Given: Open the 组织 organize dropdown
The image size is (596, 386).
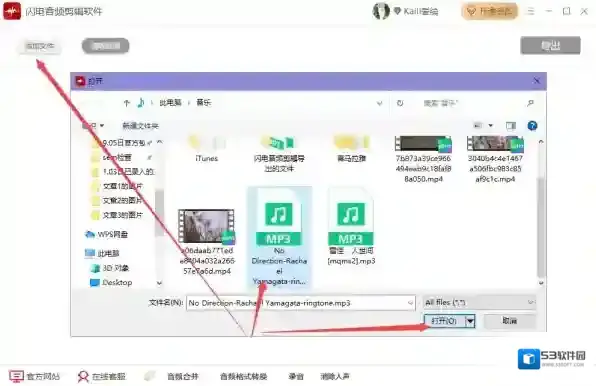Looking at the screenshot, I should point(93,125).
